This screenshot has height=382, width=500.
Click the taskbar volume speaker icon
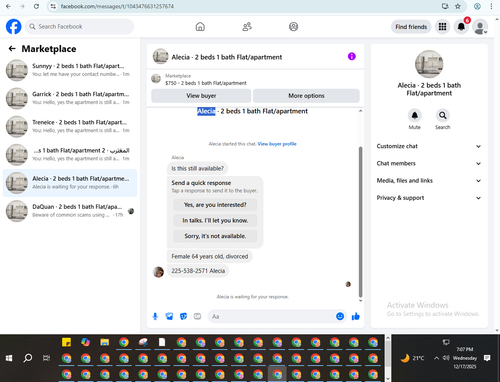coord(446,358)
